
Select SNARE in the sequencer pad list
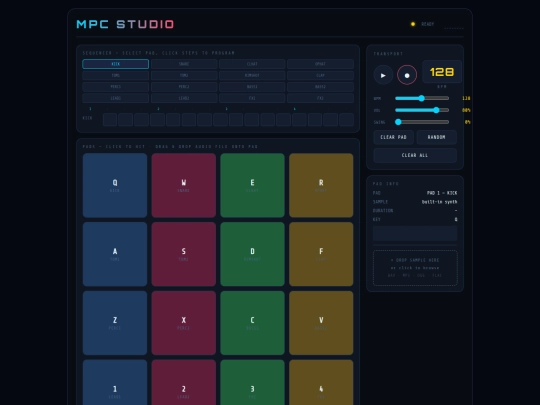click(184, 64)
